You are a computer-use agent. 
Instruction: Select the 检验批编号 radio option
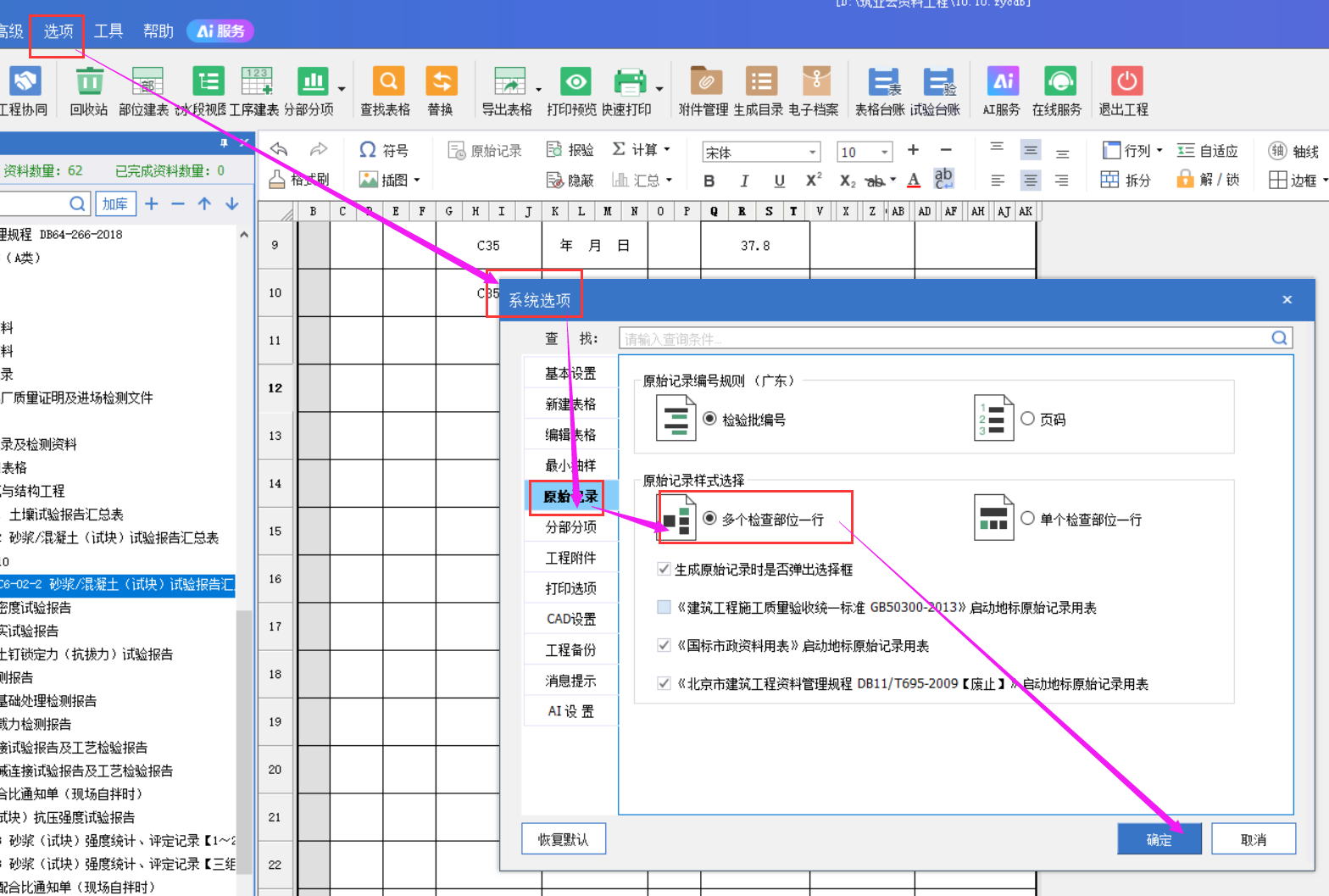point(710,419)
